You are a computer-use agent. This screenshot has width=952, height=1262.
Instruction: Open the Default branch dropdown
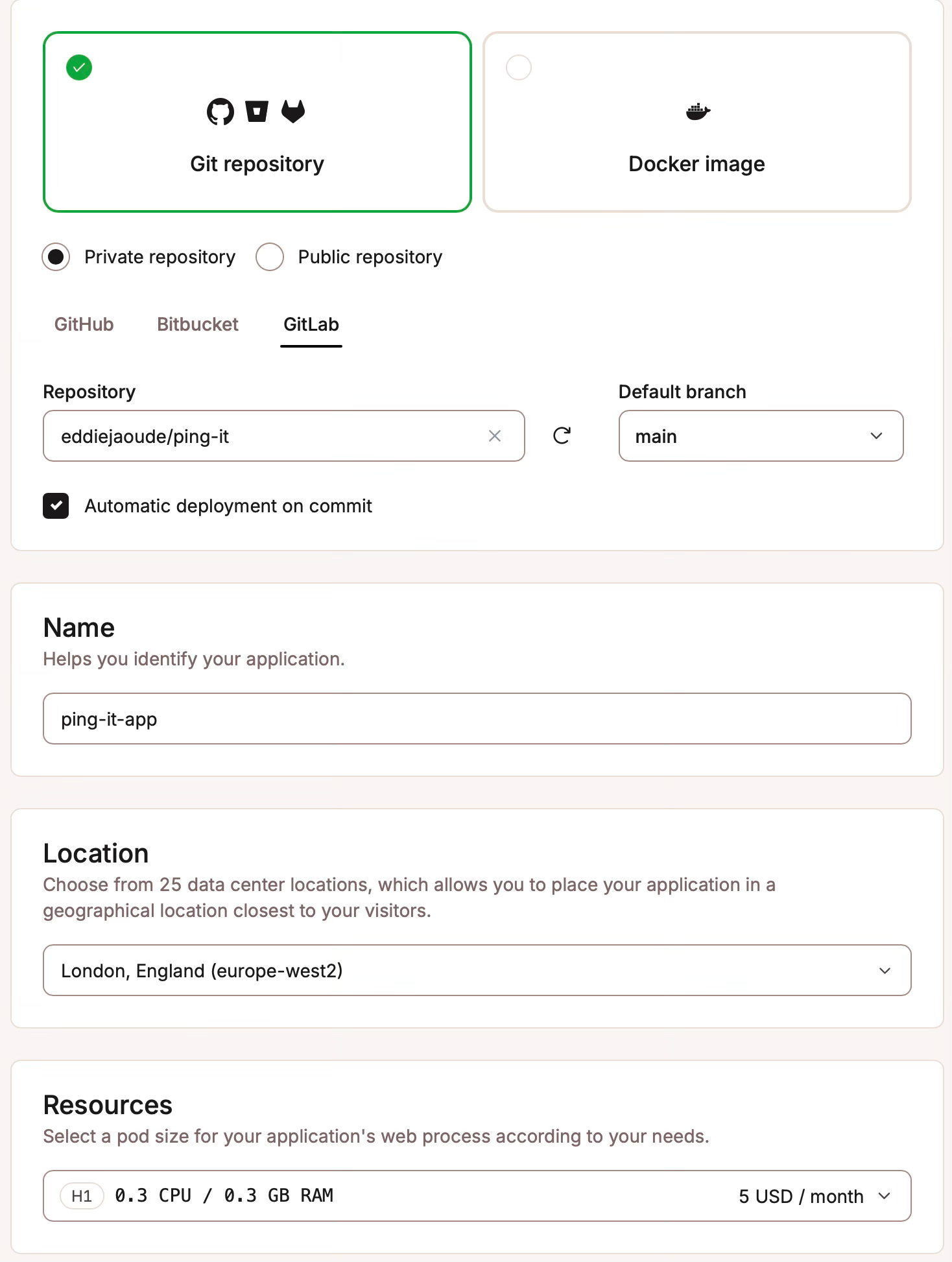pos(761,436)
